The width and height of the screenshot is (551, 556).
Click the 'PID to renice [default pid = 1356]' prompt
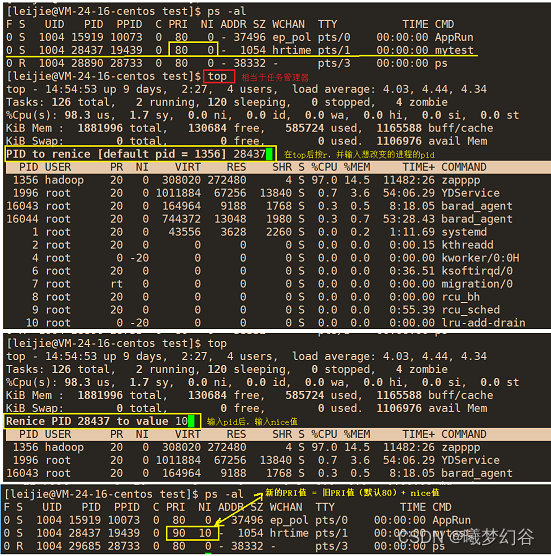pos(116,154)
